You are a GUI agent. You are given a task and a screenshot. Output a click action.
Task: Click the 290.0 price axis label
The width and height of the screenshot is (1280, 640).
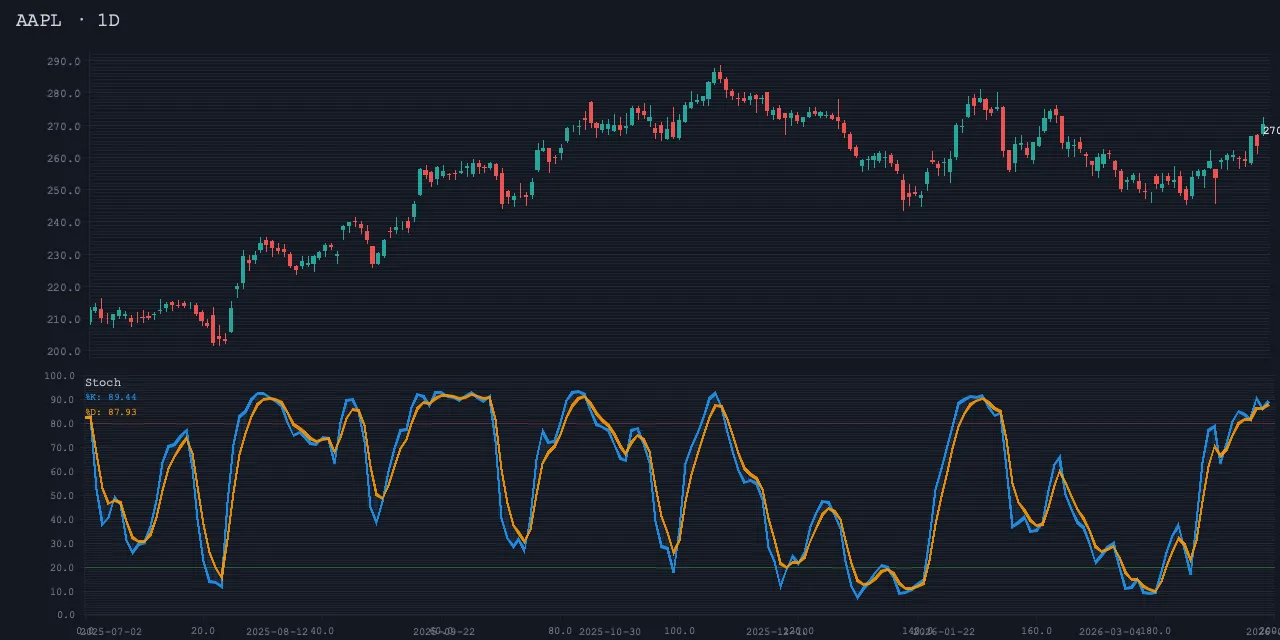pos(63,62)
